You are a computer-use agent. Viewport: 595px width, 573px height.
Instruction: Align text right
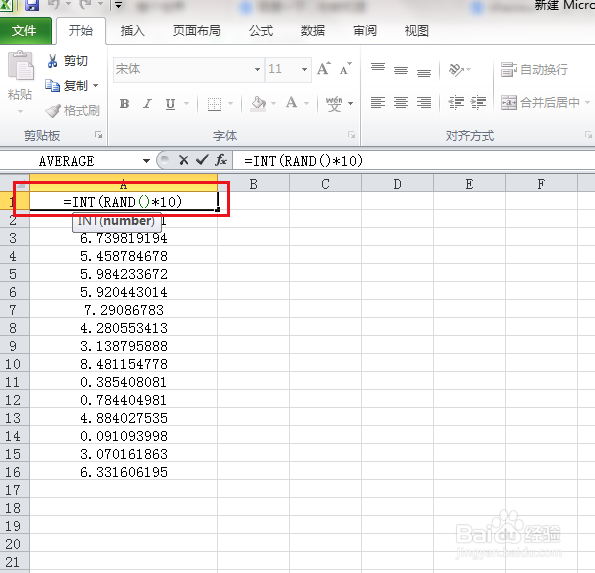click(x=424, y=102)
